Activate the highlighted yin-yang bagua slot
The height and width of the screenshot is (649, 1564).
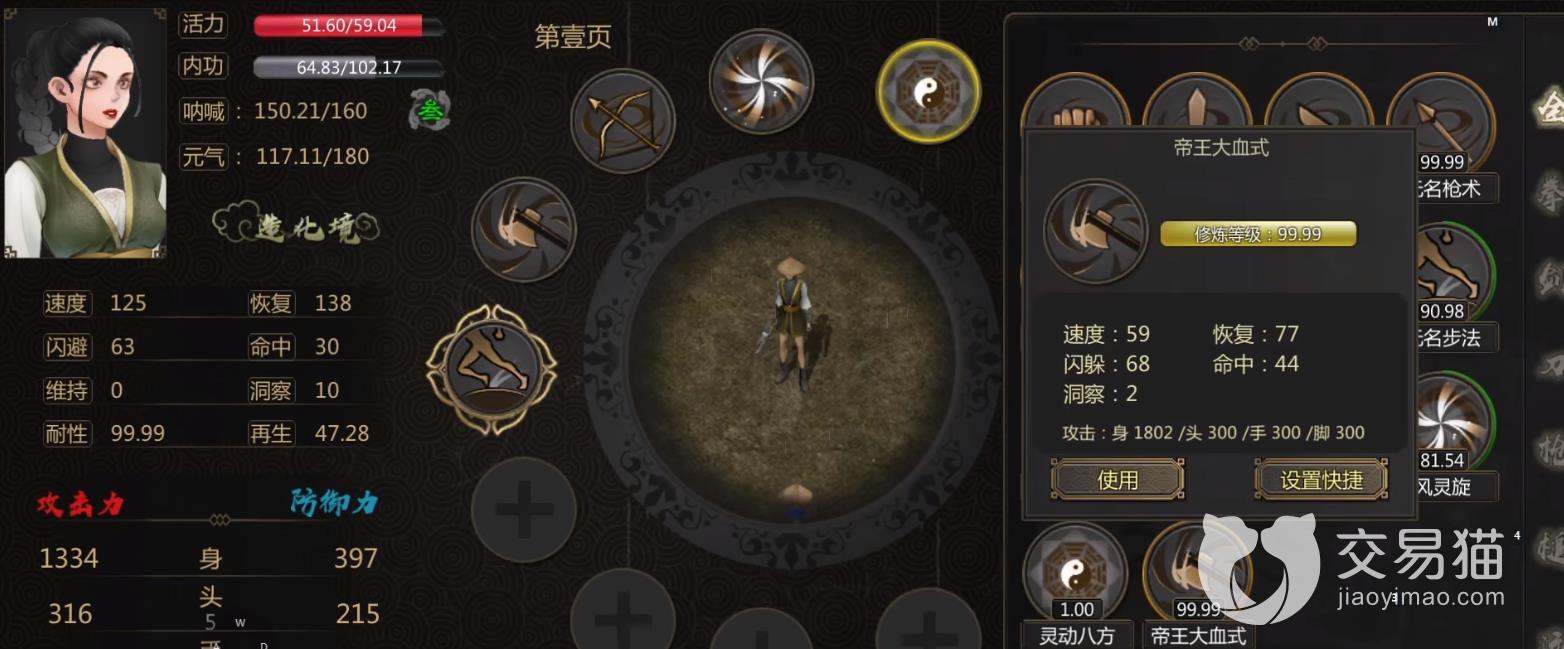(928, 91)
